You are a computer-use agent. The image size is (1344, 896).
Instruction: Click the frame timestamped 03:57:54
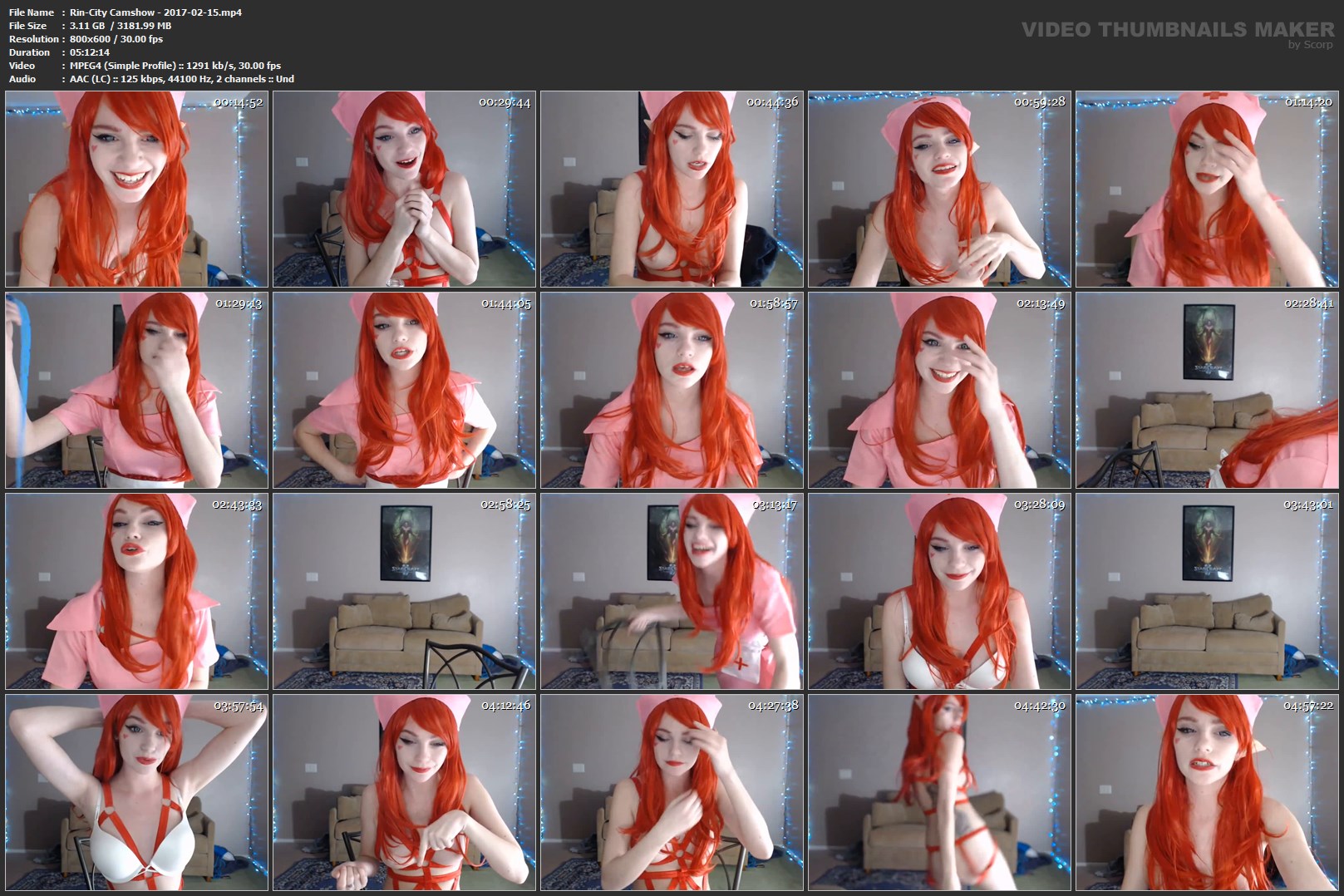[136, 792]
